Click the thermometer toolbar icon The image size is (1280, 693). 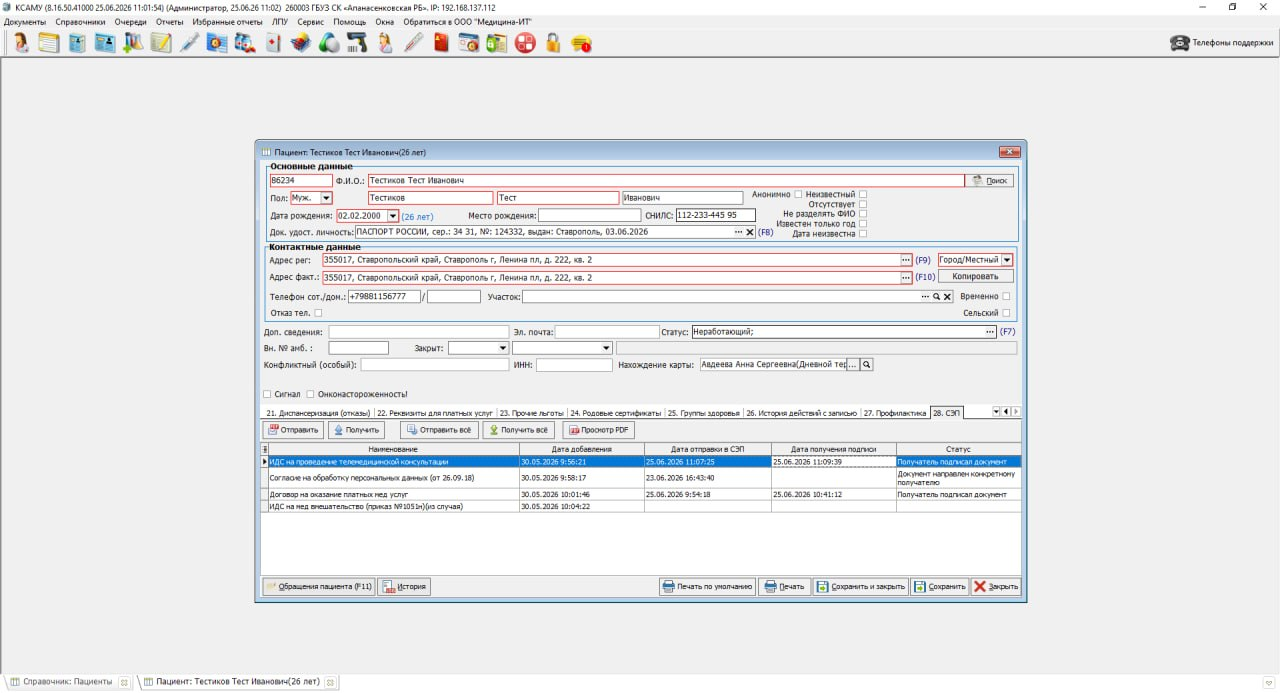[x=413, y=43]
